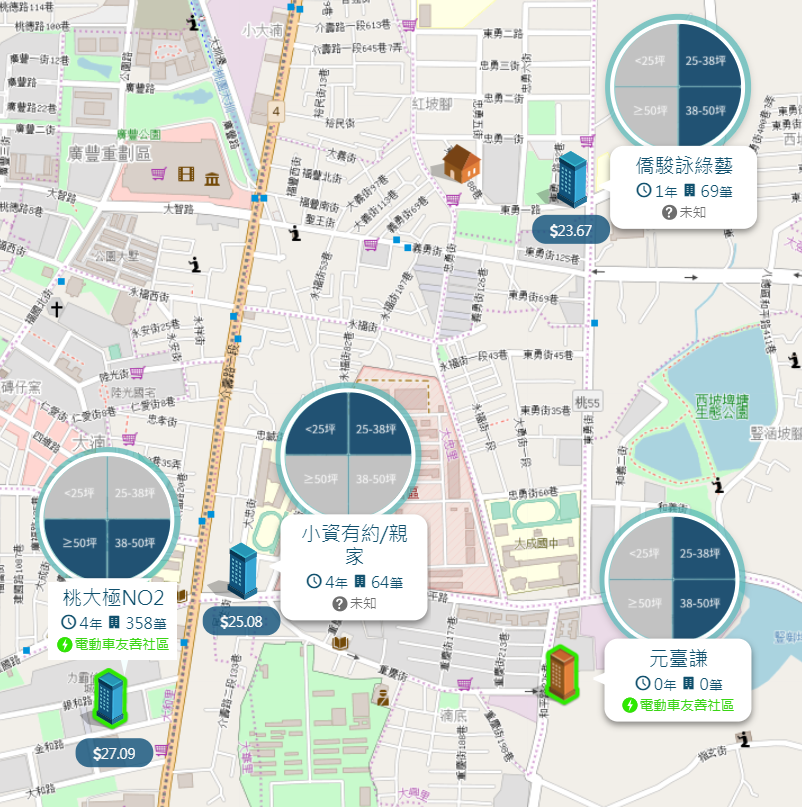Click the clock icon in 桃大極NO2 card
The width and height of the screenshot is (802, 807).
pyautogui.click(x=68, y=622)
